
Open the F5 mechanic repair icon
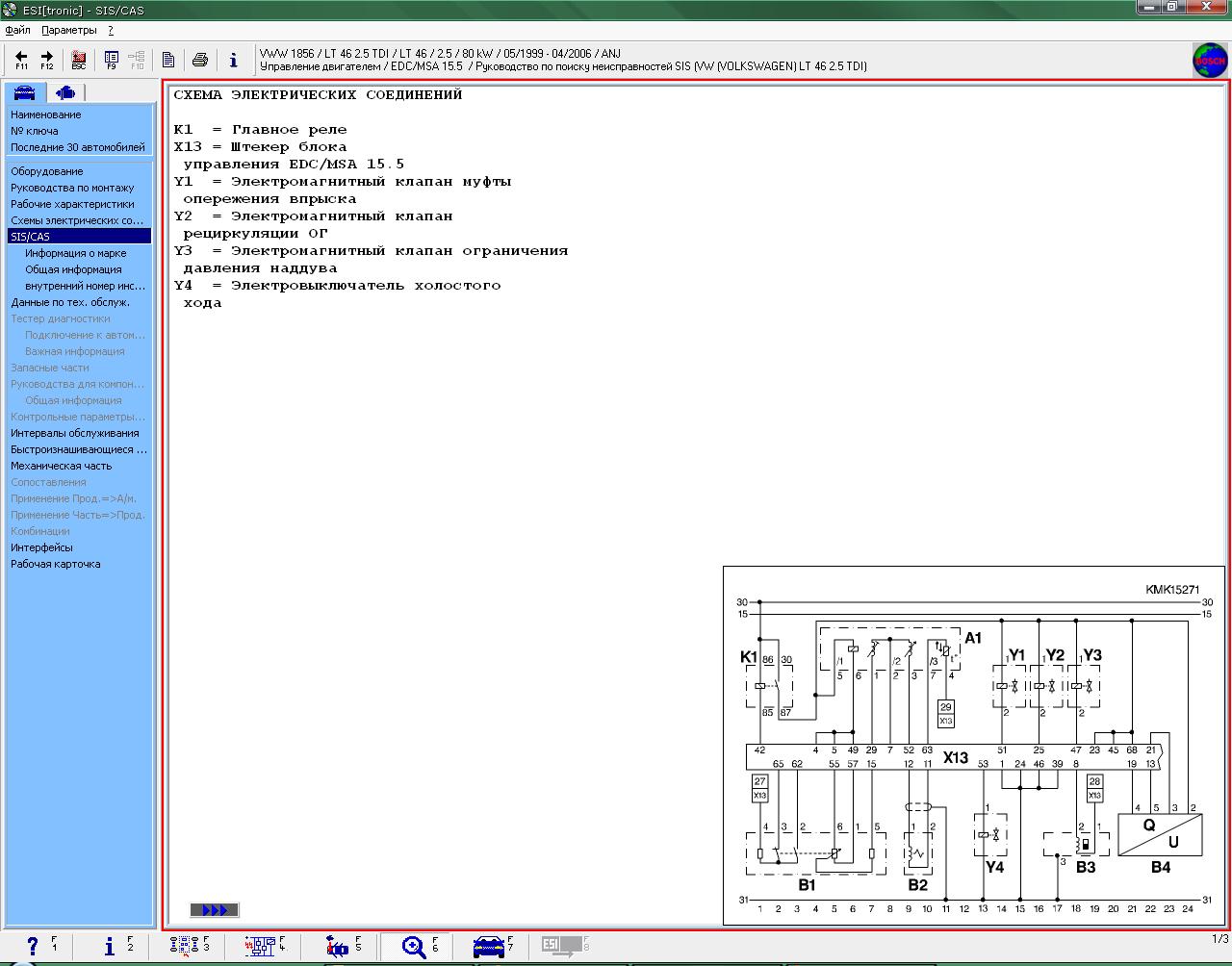[x=339, y=947]
